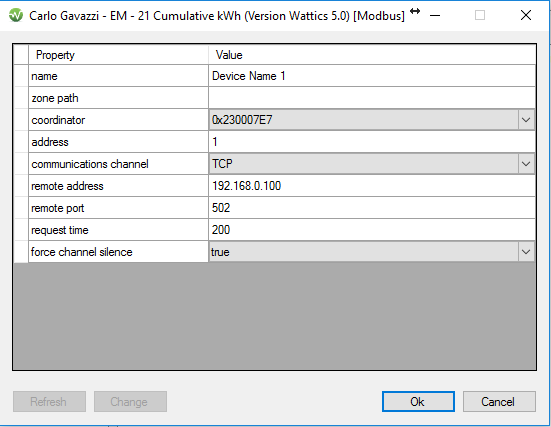Click the name field containing Device Name 1

click(x=372, y=76)
